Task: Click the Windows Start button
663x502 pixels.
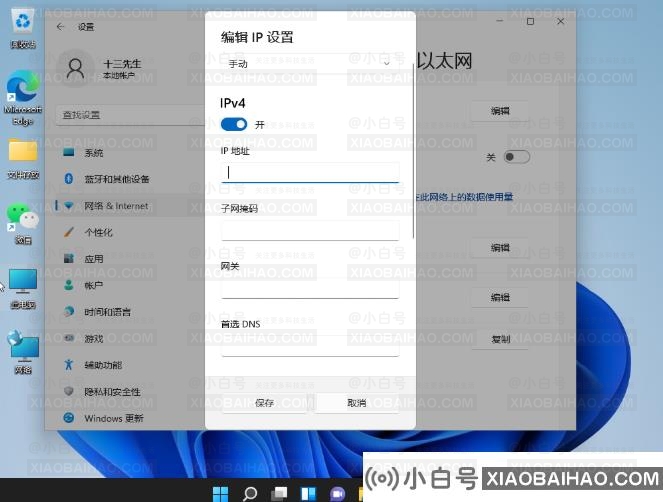Action: pyautogui.click(x=220, y=493)
